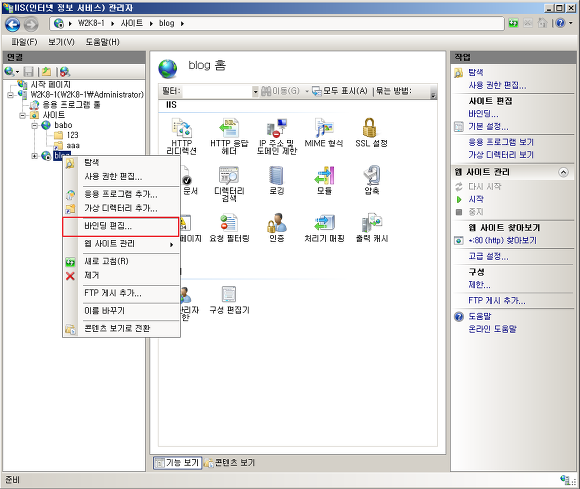Choose 이름 바꾸기 in context menu

pyautogui.click(x=121, y=311)
